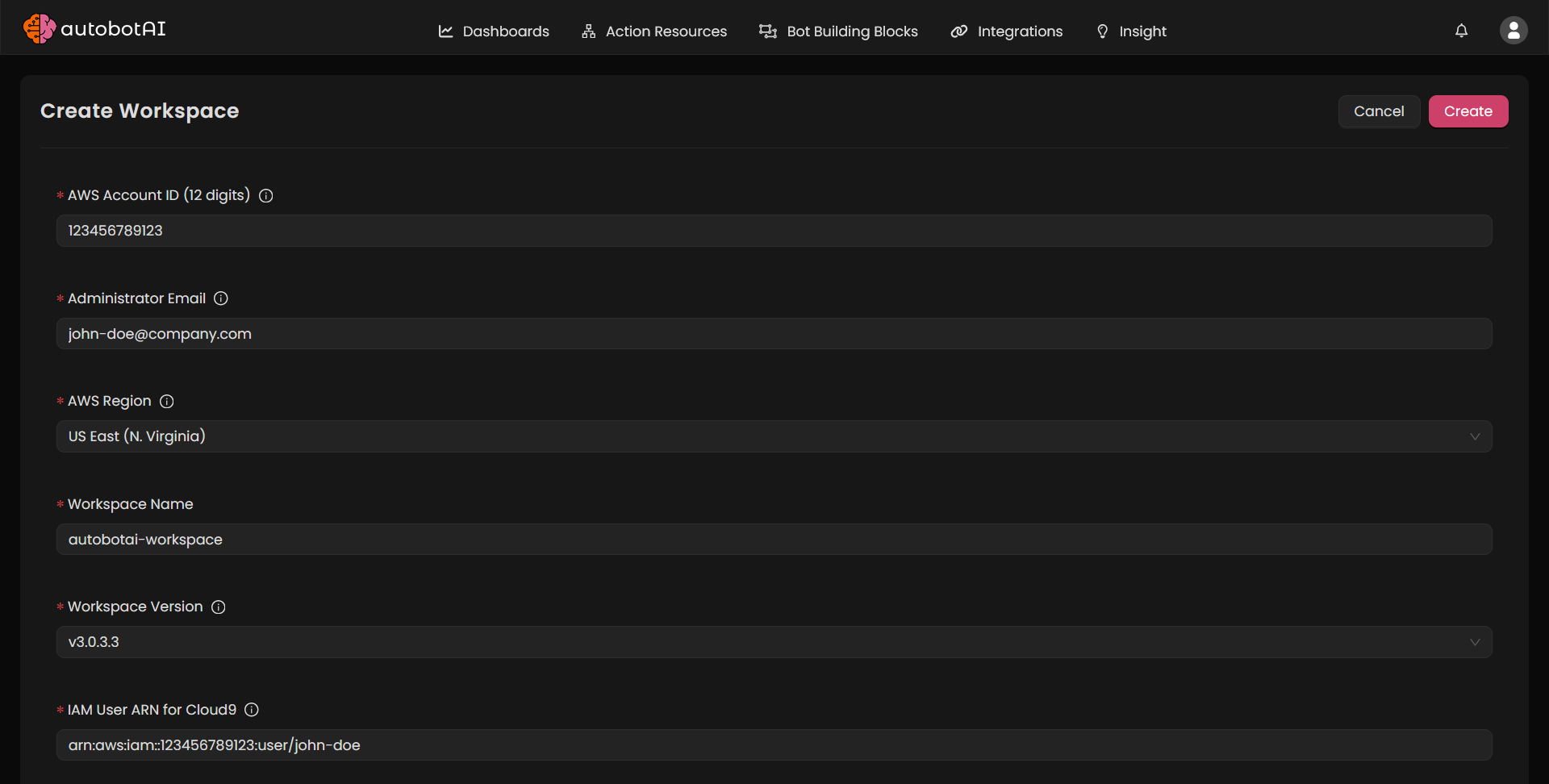Image resolution: width=1549 pixels, height=784 pixels.
Task: Open the Action Resources menu
Action: 654,31
